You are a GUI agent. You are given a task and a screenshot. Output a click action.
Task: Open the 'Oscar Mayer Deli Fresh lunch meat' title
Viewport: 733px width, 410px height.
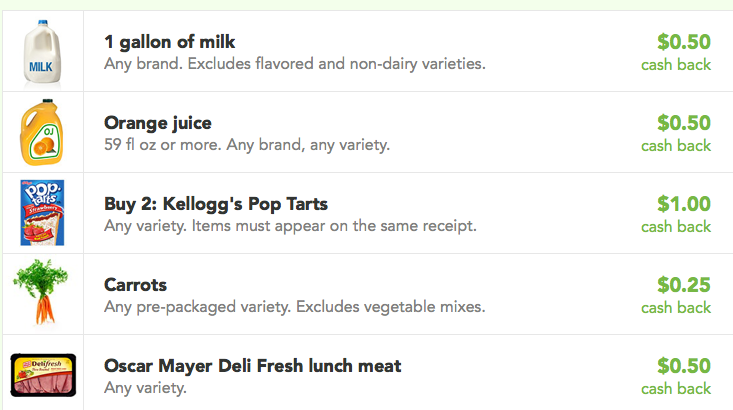(x=252, y=366)
